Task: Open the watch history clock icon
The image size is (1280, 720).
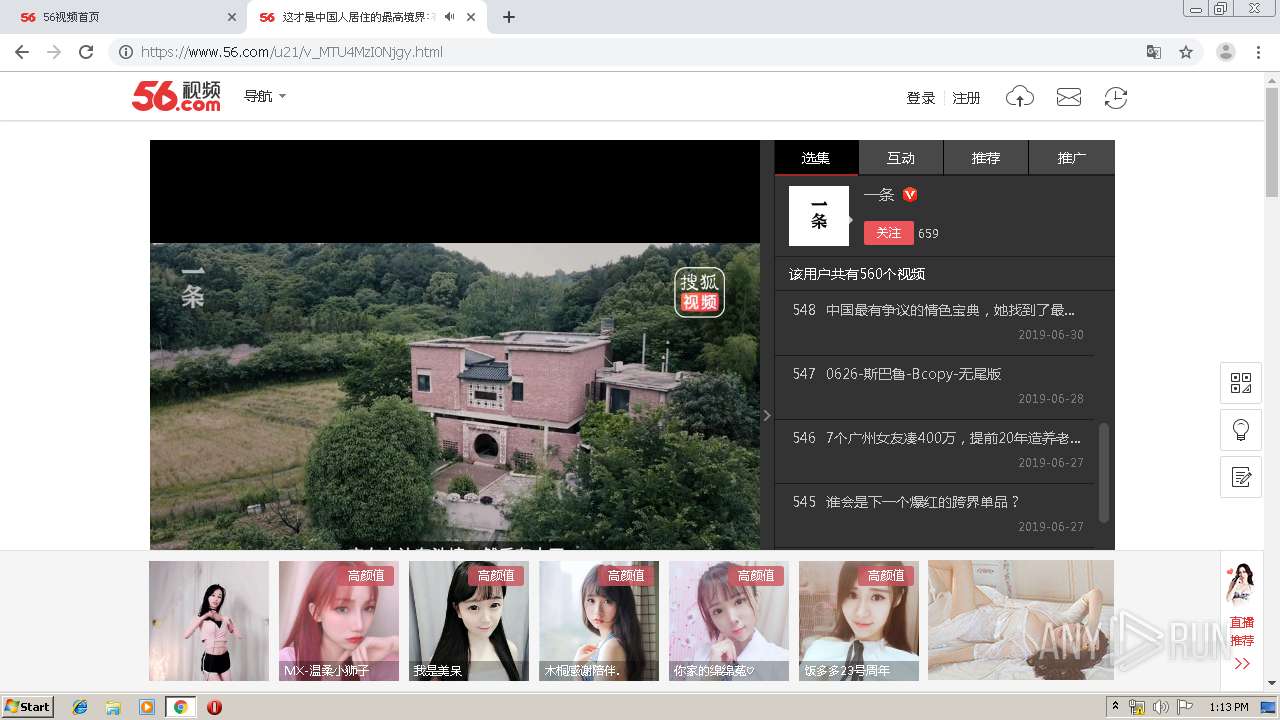Action: pos(1115,97)
